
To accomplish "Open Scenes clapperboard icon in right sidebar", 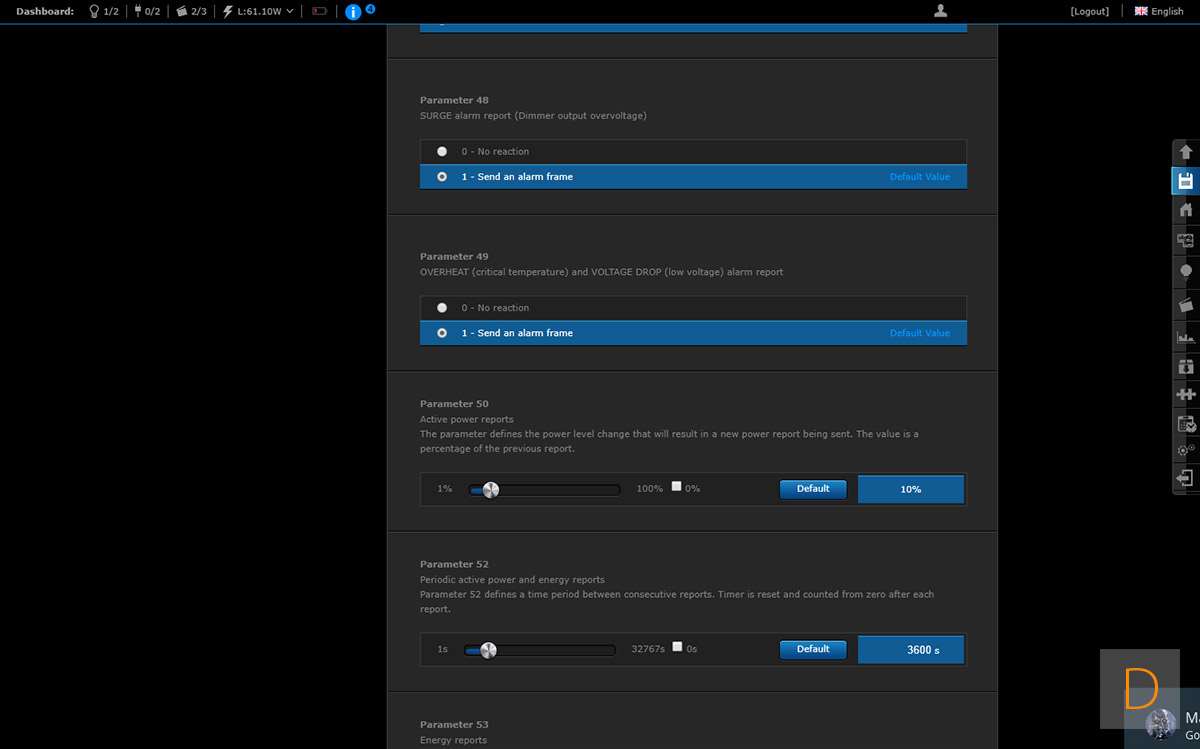I will click(x=1186, y=305).
